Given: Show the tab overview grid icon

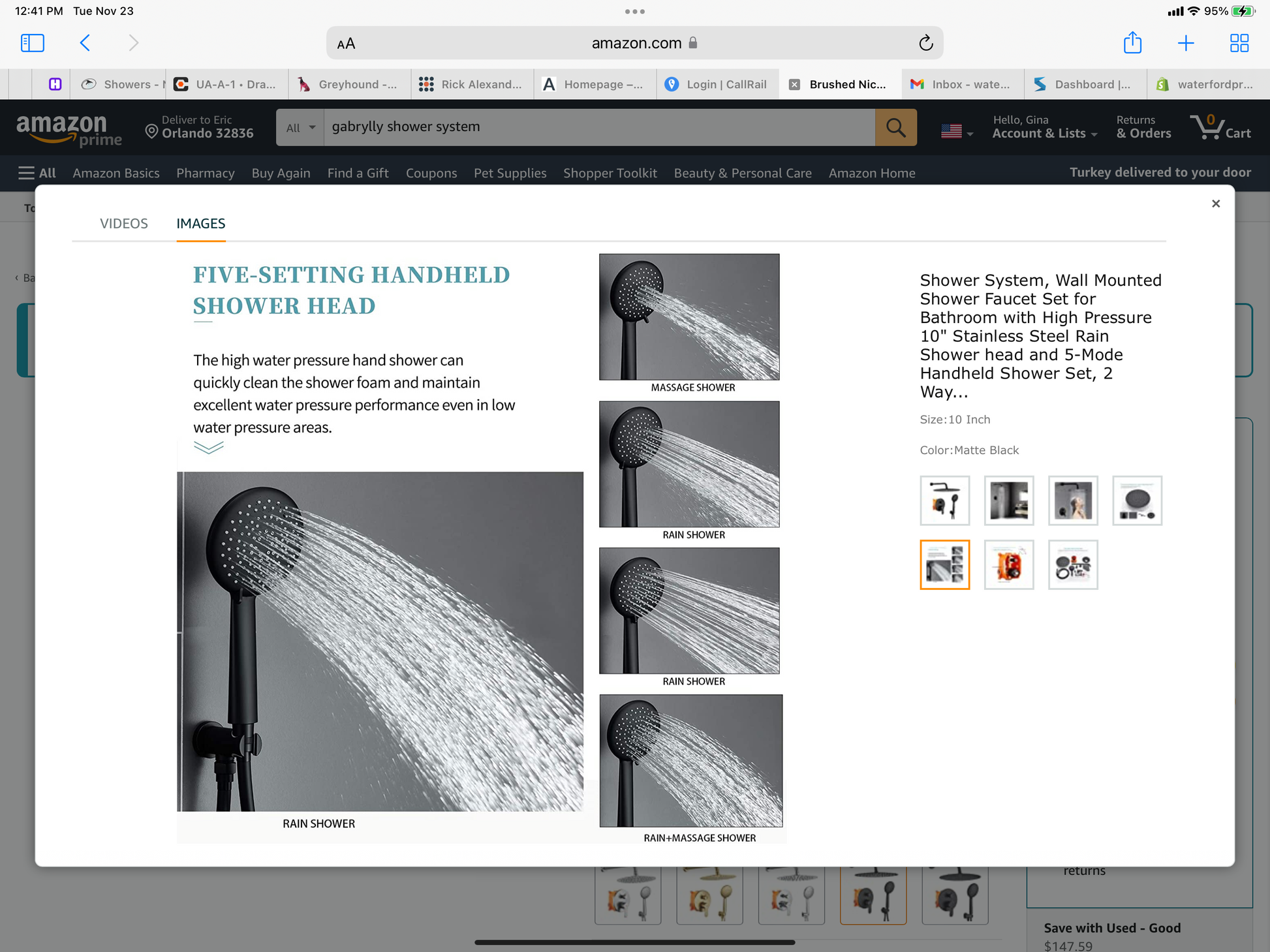Looking at the screenshot, I should 1239,43.
